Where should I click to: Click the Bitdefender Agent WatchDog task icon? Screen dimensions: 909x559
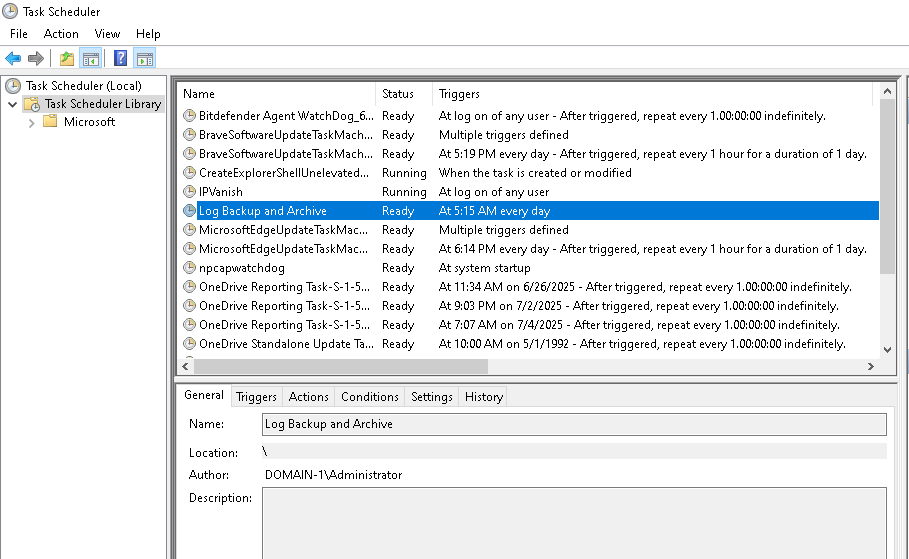[190, 116]
